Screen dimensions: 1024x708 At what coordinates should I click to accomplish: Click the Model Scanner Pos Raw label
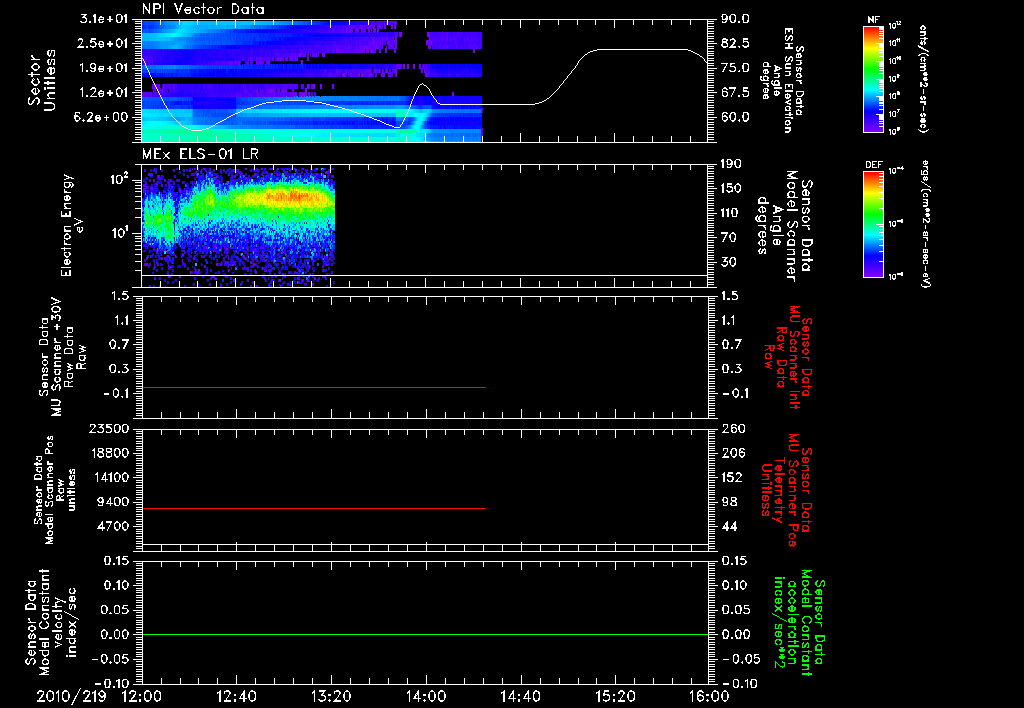55,490
